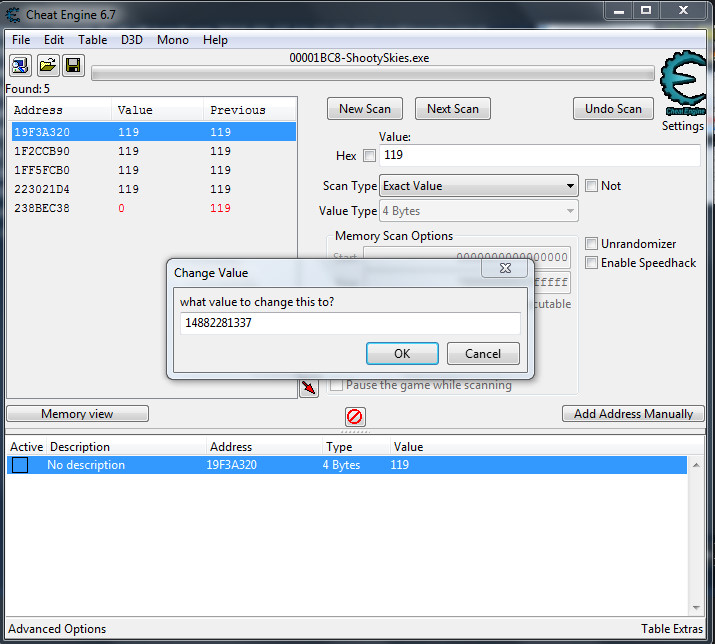Click the Undo Scan button
This screenshot has width=715, height=644.
pyautogui.click(x=613, y=109)
